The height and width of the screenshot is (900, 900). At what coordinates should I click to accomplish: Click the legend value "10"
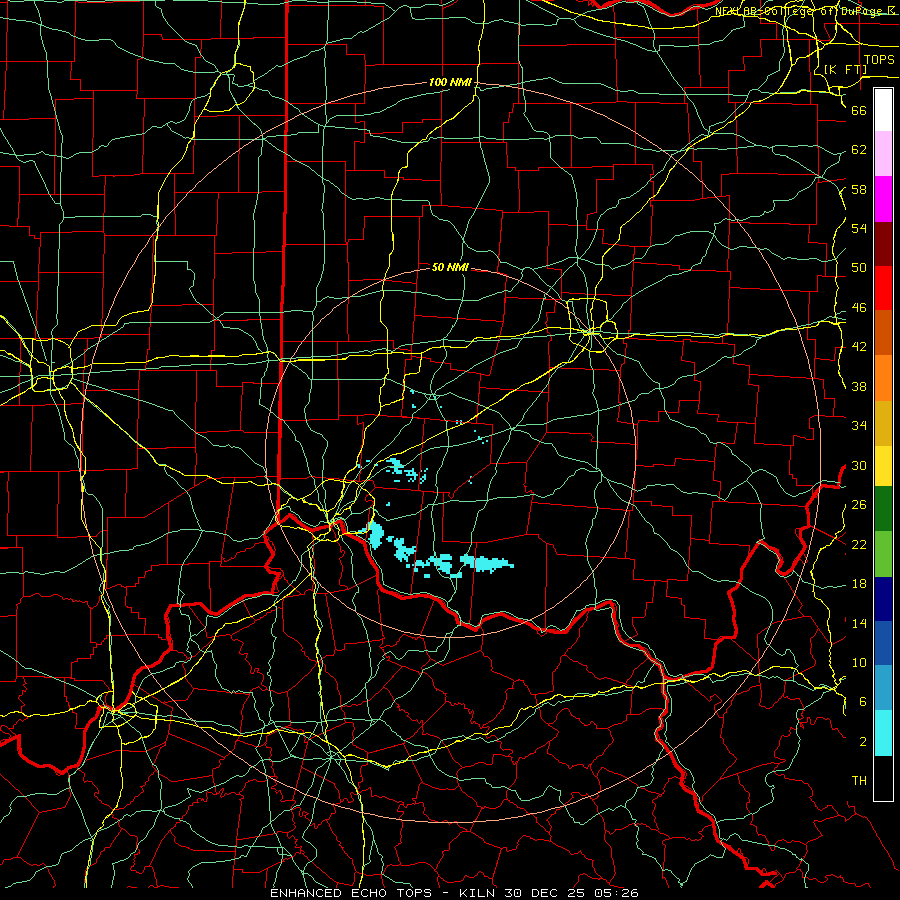859,663
